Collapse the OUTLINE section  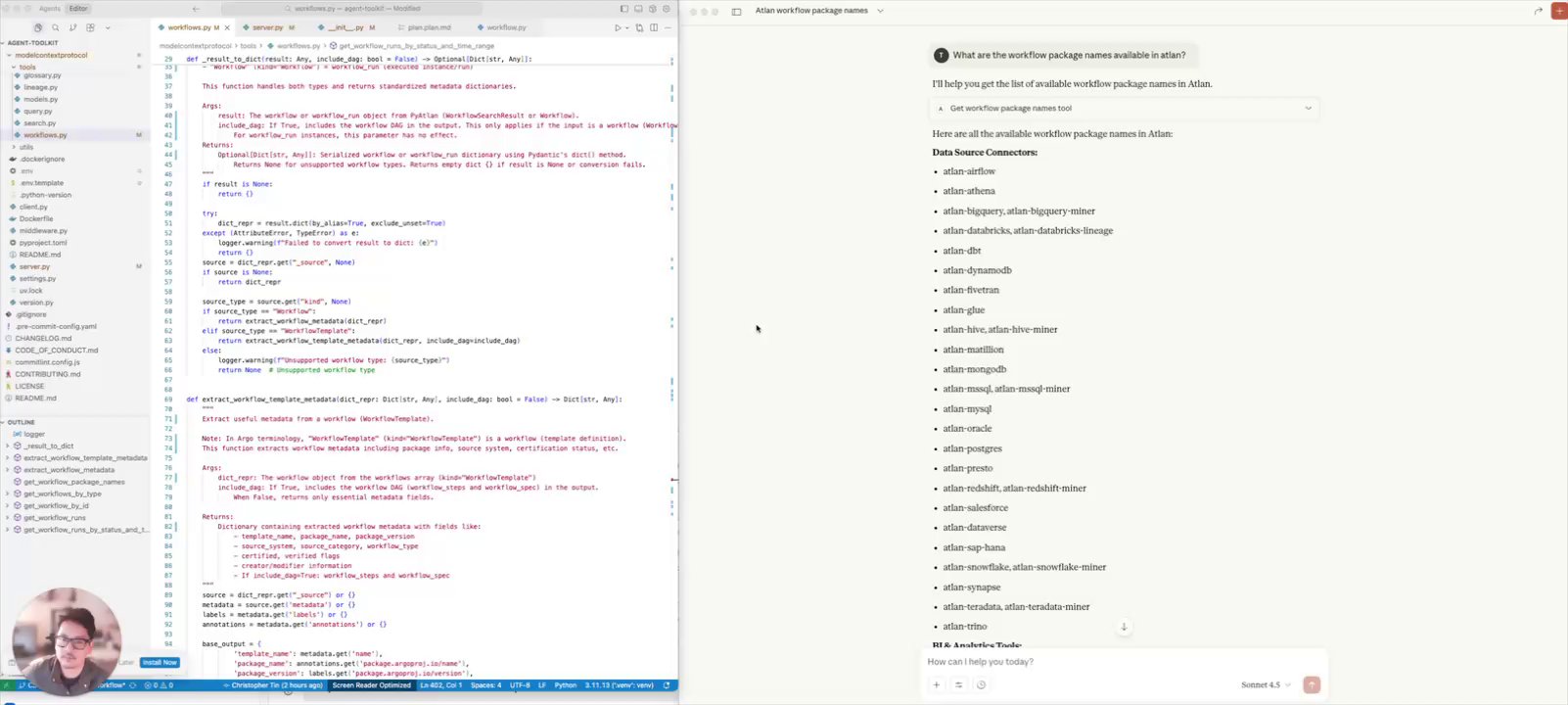coord(22,422)
